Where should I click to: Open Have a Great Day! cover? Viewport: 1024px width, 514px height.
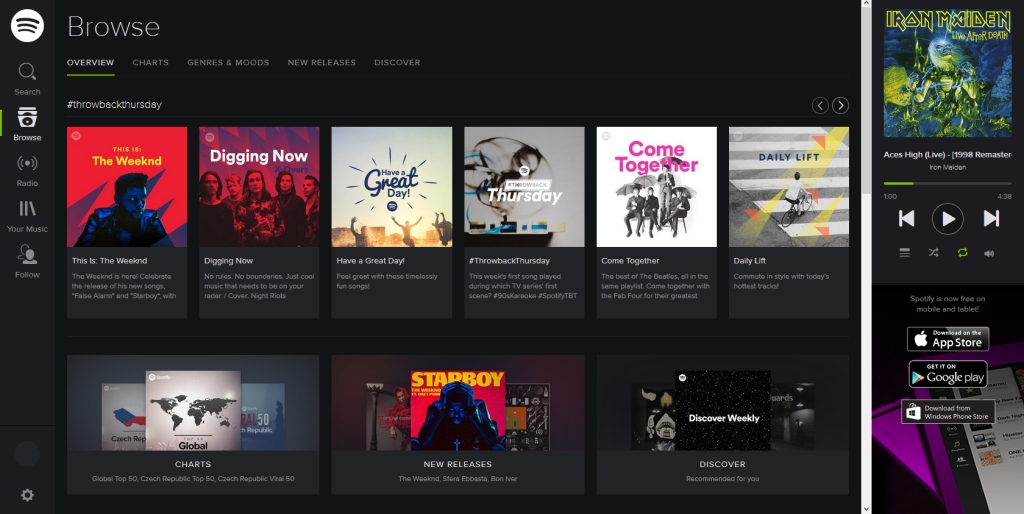[x=392, y=187]
